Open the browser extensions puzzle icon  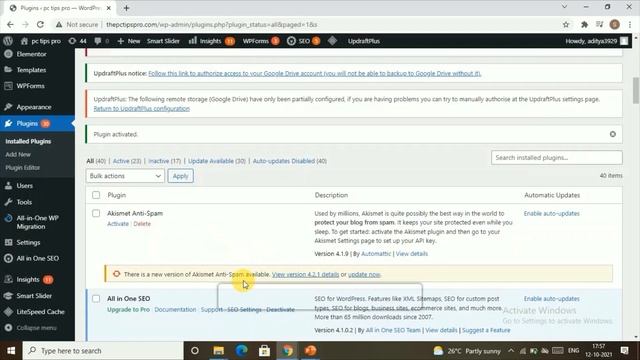(584, 24)
